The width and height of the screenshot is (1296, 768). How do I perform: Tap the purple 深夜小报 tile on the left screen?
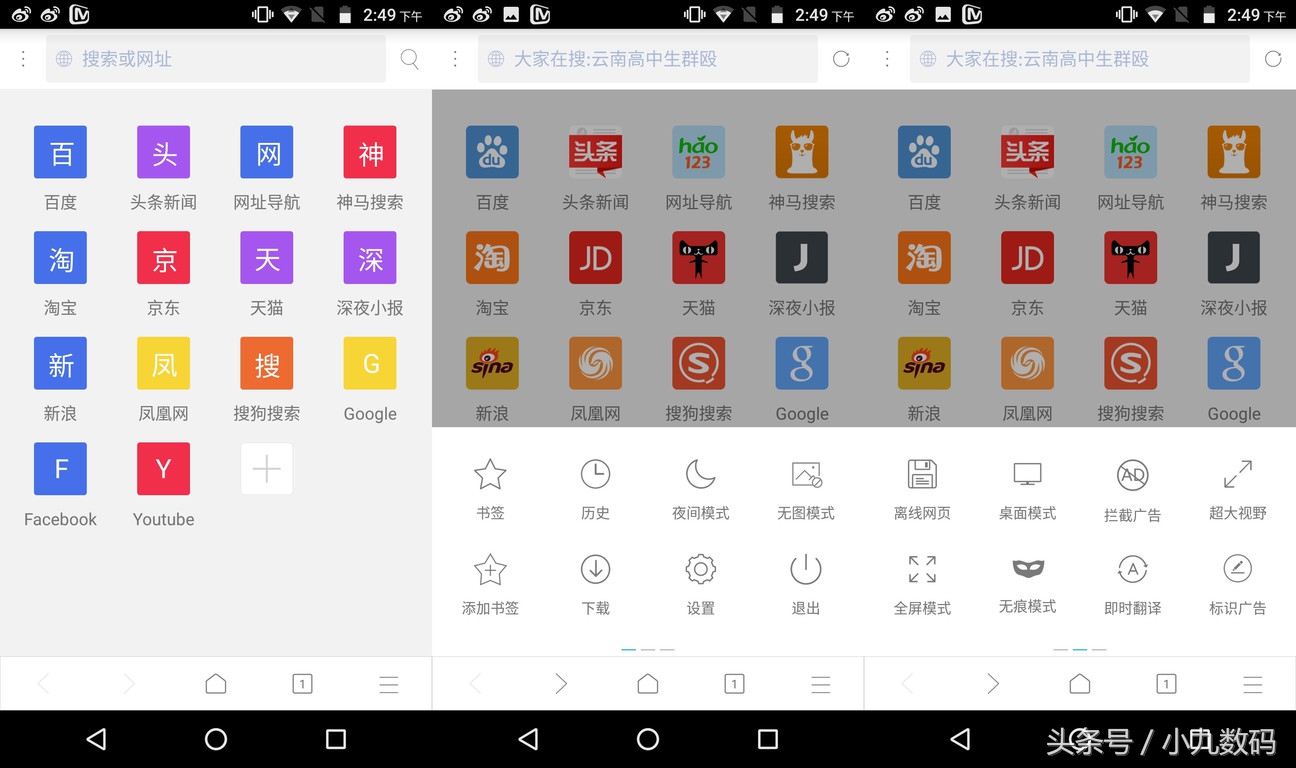pos(370,258)
